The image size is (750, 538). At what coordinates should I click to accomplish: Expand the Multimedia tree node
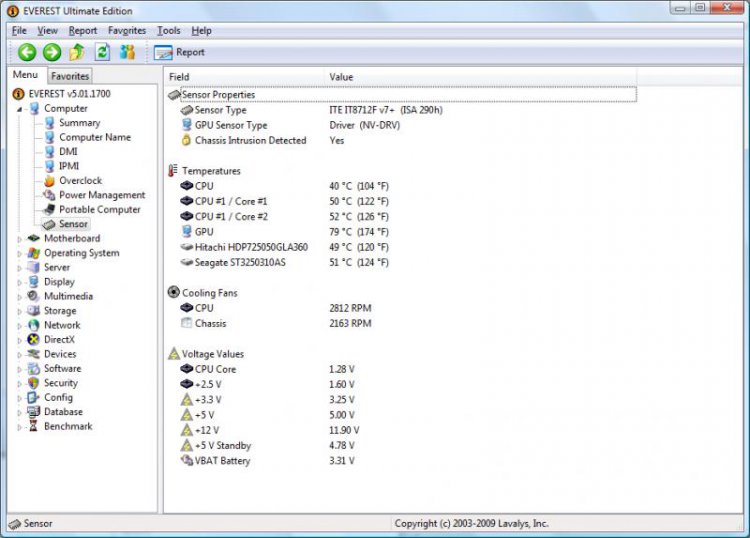[20, 296]
